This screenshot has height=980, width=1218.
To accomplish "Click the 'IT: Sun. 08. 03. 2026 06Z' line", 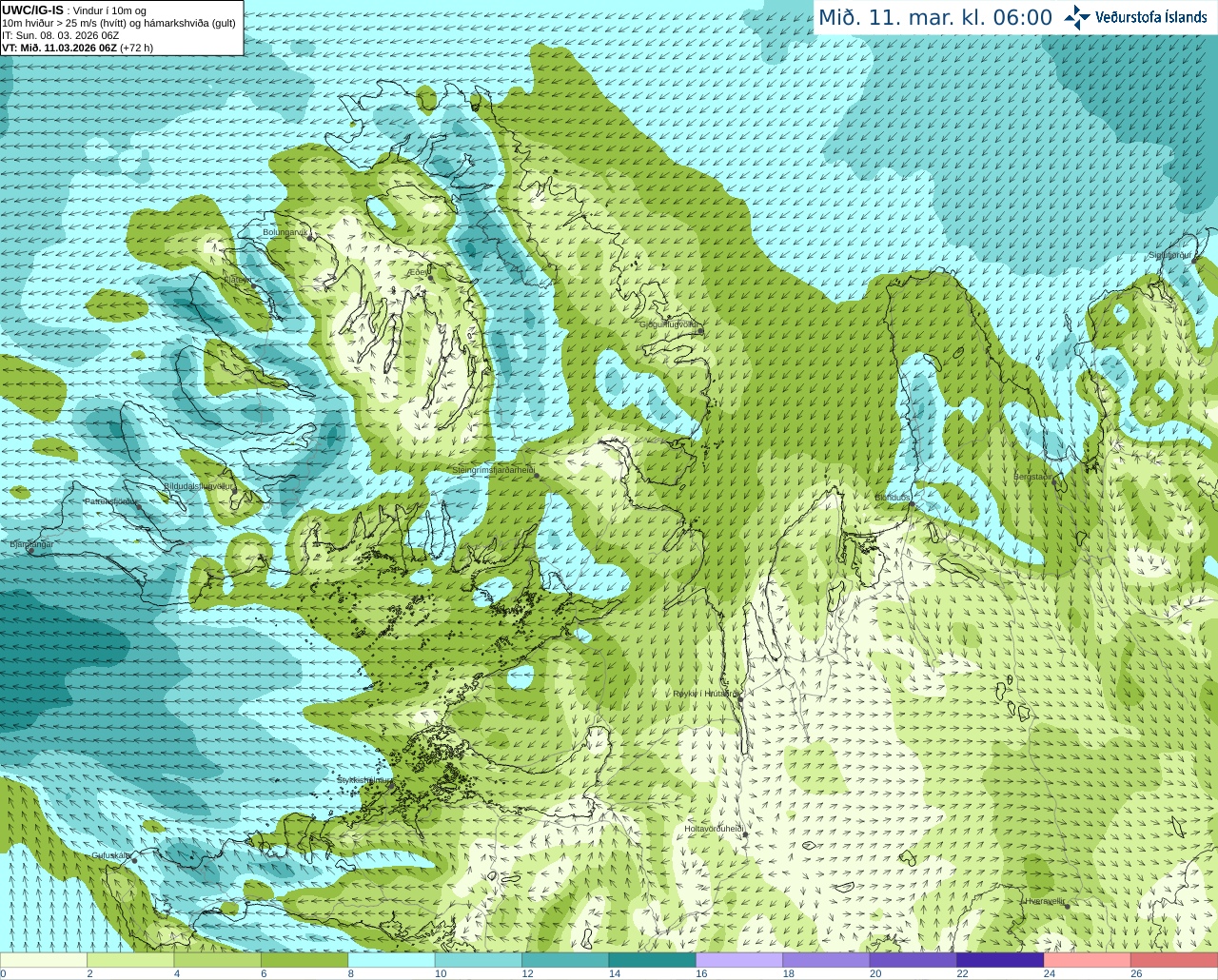I will click(60, 35).
